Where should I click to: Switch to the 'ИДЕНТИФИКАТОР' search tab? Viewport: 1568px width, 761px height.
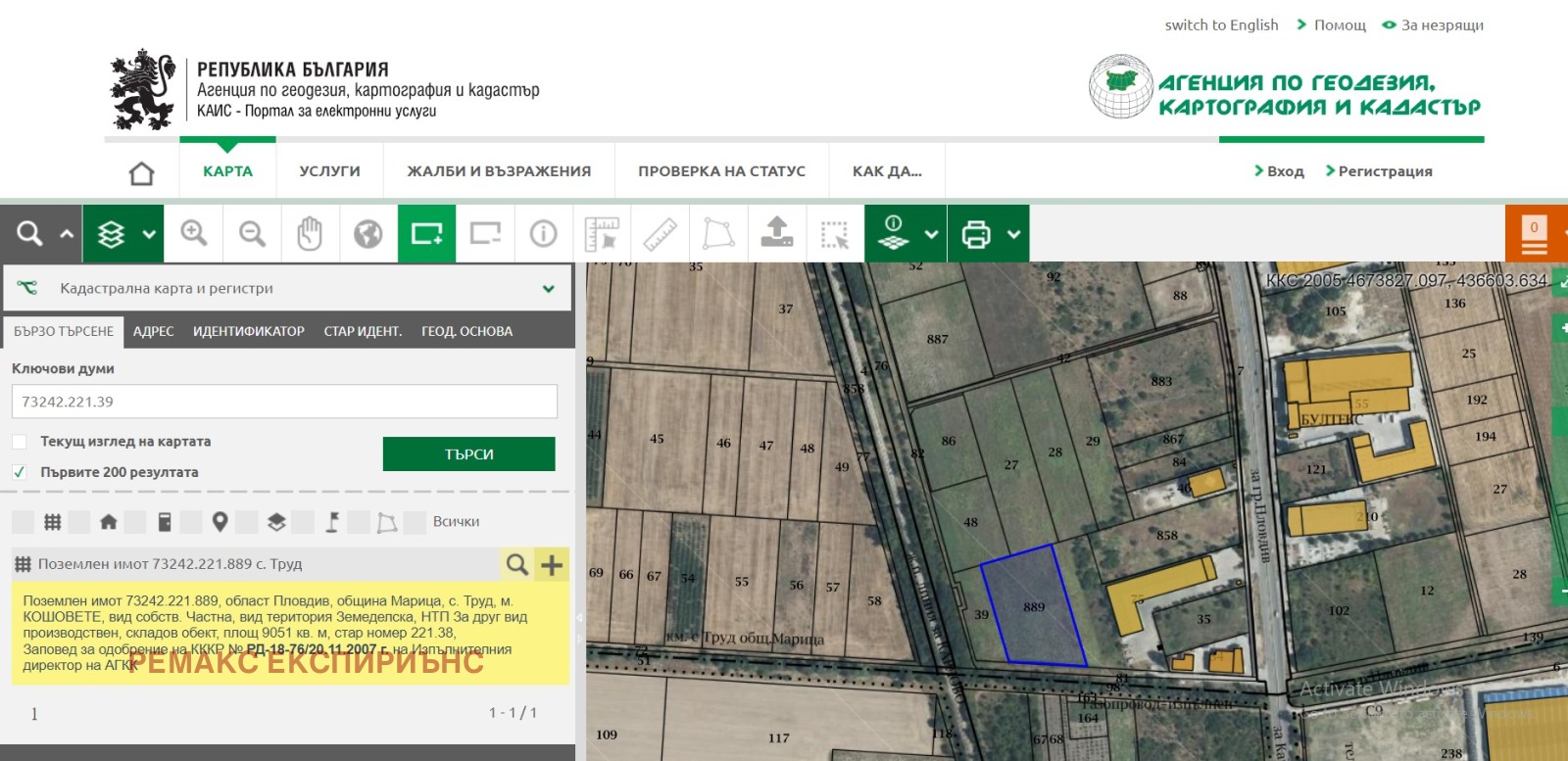[248, 332]
